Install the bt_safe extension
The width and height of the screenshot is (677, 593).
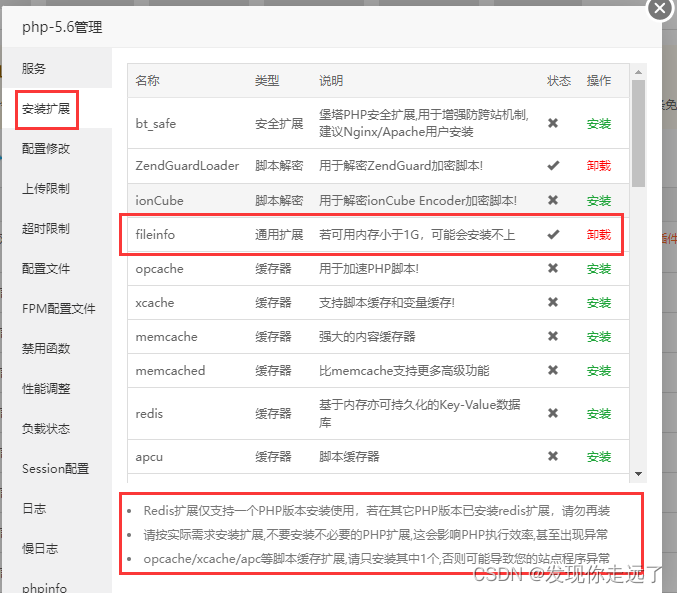click(598, 124)
